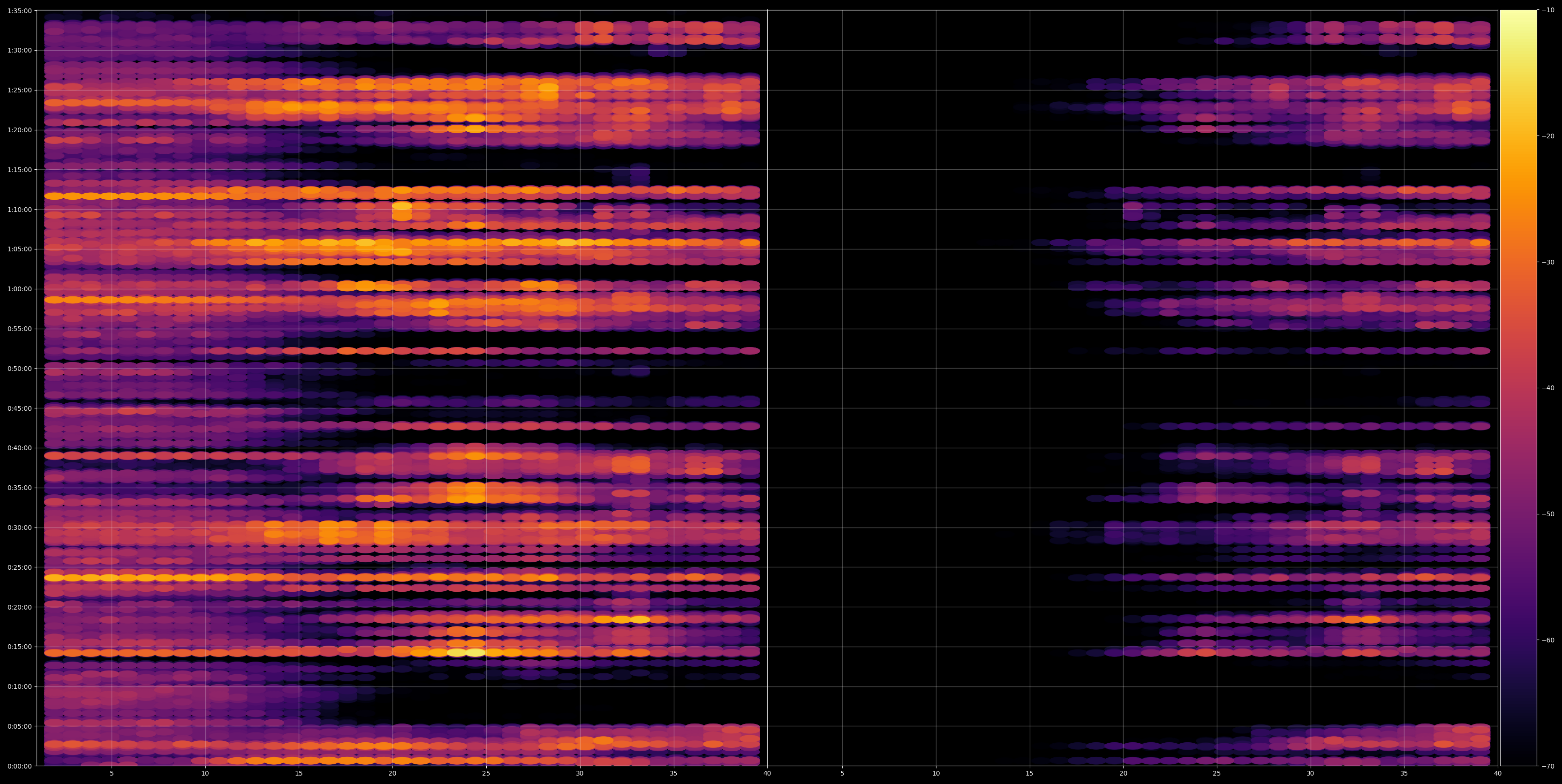Pick the −60 colorbar tick value

[x=1548, y=641]
